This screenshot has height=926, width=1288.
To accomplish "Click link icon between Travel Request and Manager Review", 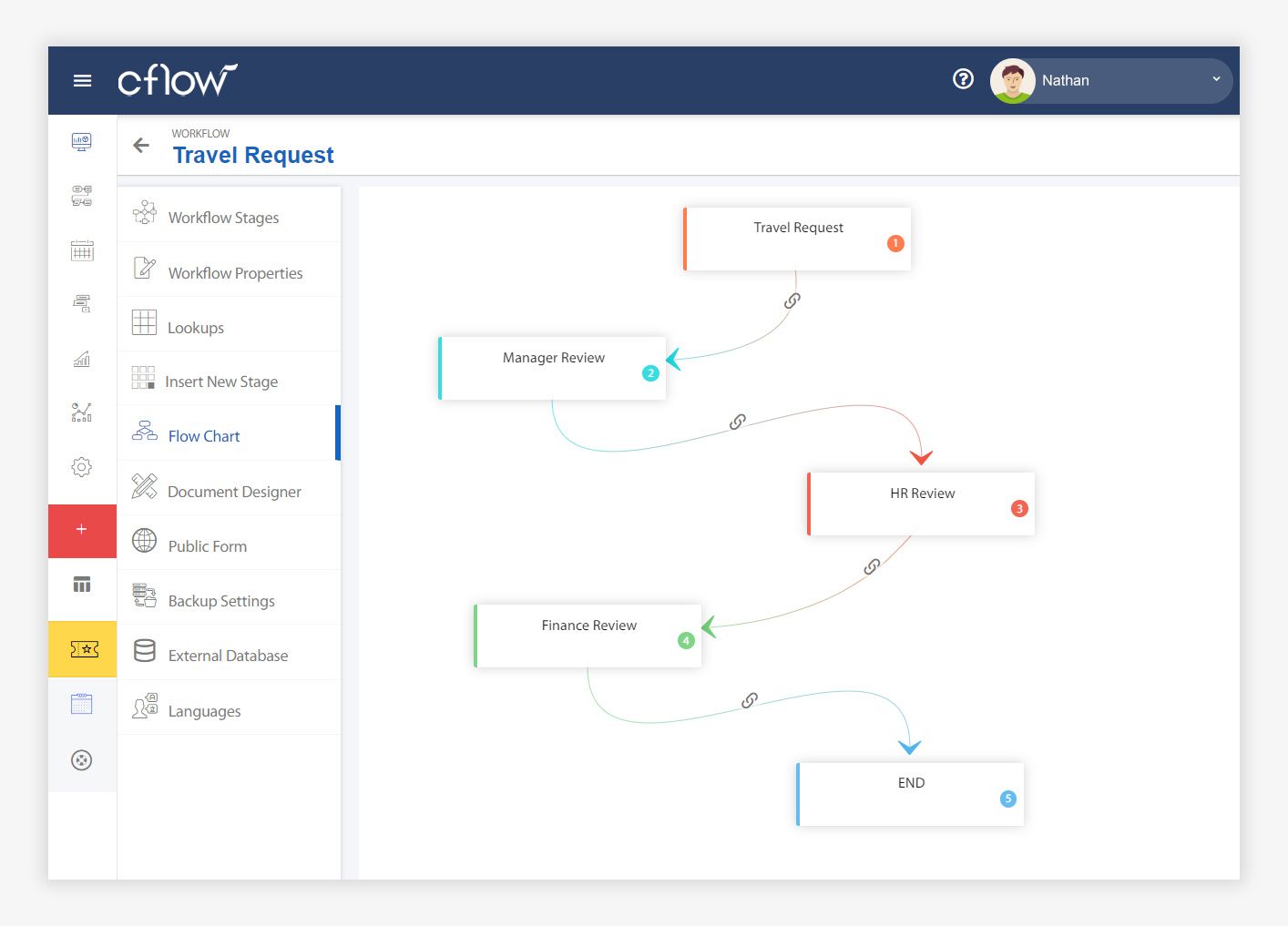I will tap(792, 300).
